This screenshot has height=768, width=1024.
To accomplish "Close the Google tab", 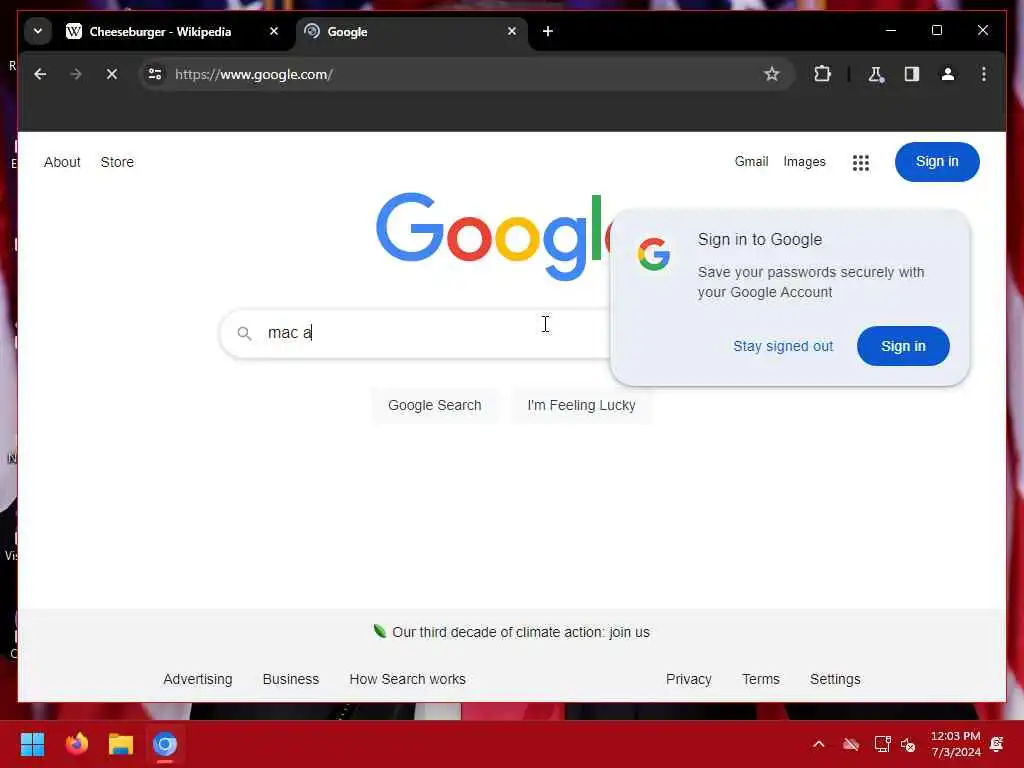I will point(512,31).
